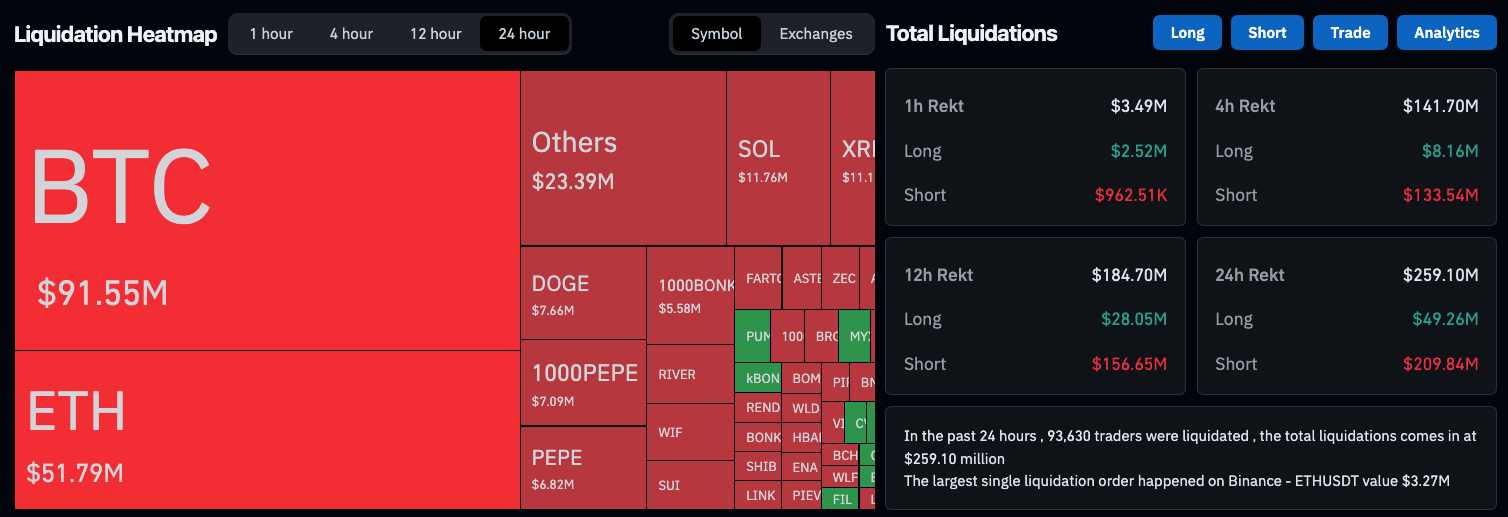Screen dimensions: 1508x517
Task: Click the BTC heatmap tile
Action: [x=267, y=210]
